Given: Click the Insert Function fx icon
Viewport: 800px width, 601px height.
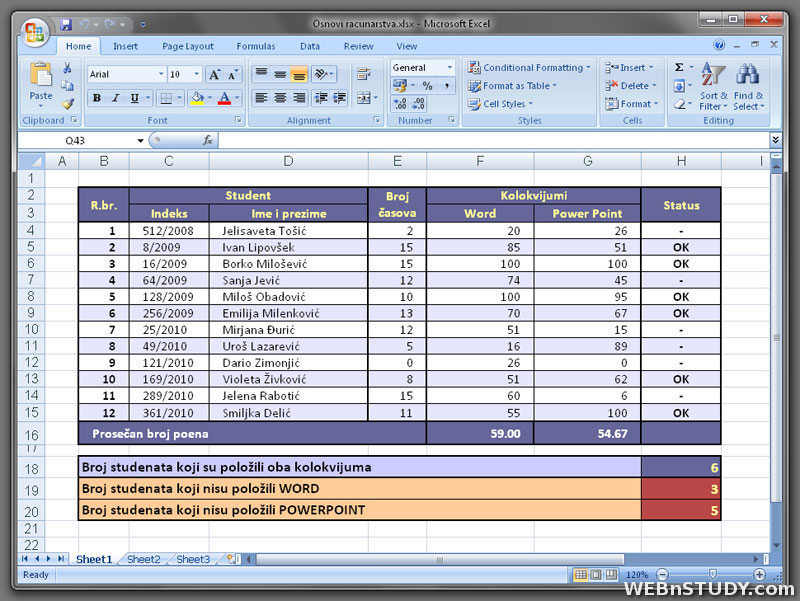Looking at the screenshot, I should tap(208, 140).
